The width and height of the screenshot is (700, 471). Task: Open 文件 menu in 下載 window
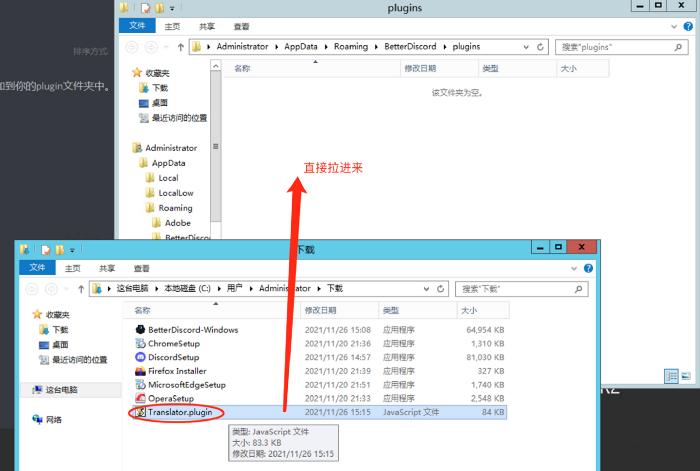tap(37, 267)
